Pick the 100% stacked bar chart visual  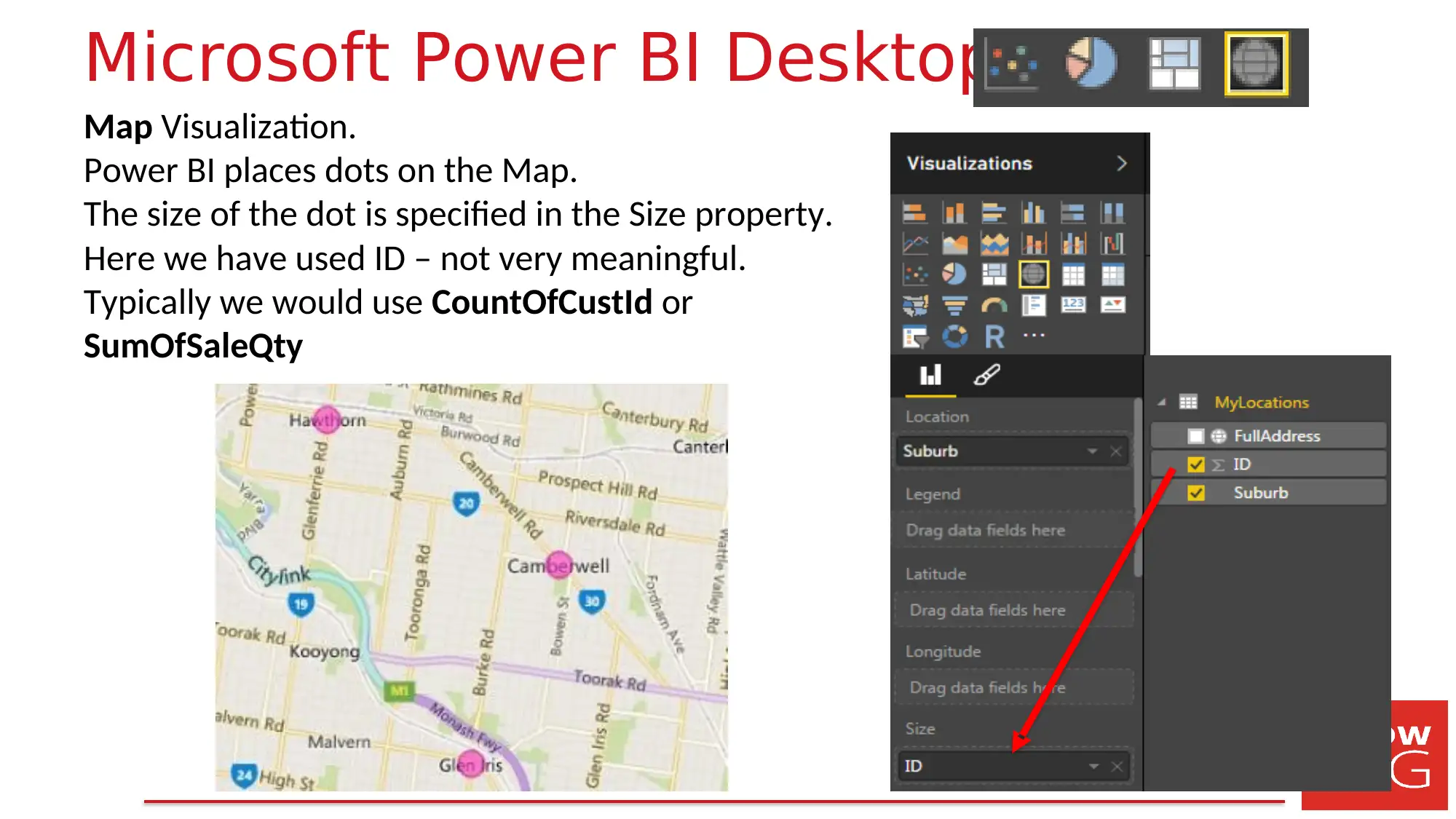click(1073, 213)
